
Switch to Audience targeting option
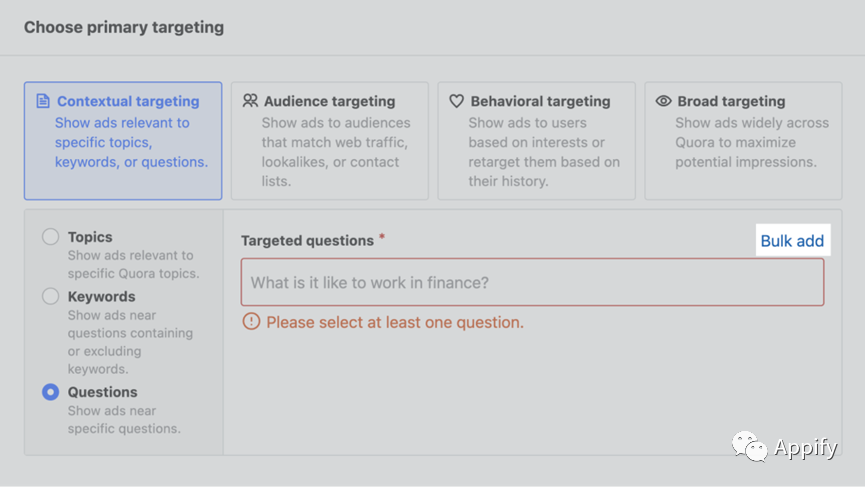click(x=330, y=141)
